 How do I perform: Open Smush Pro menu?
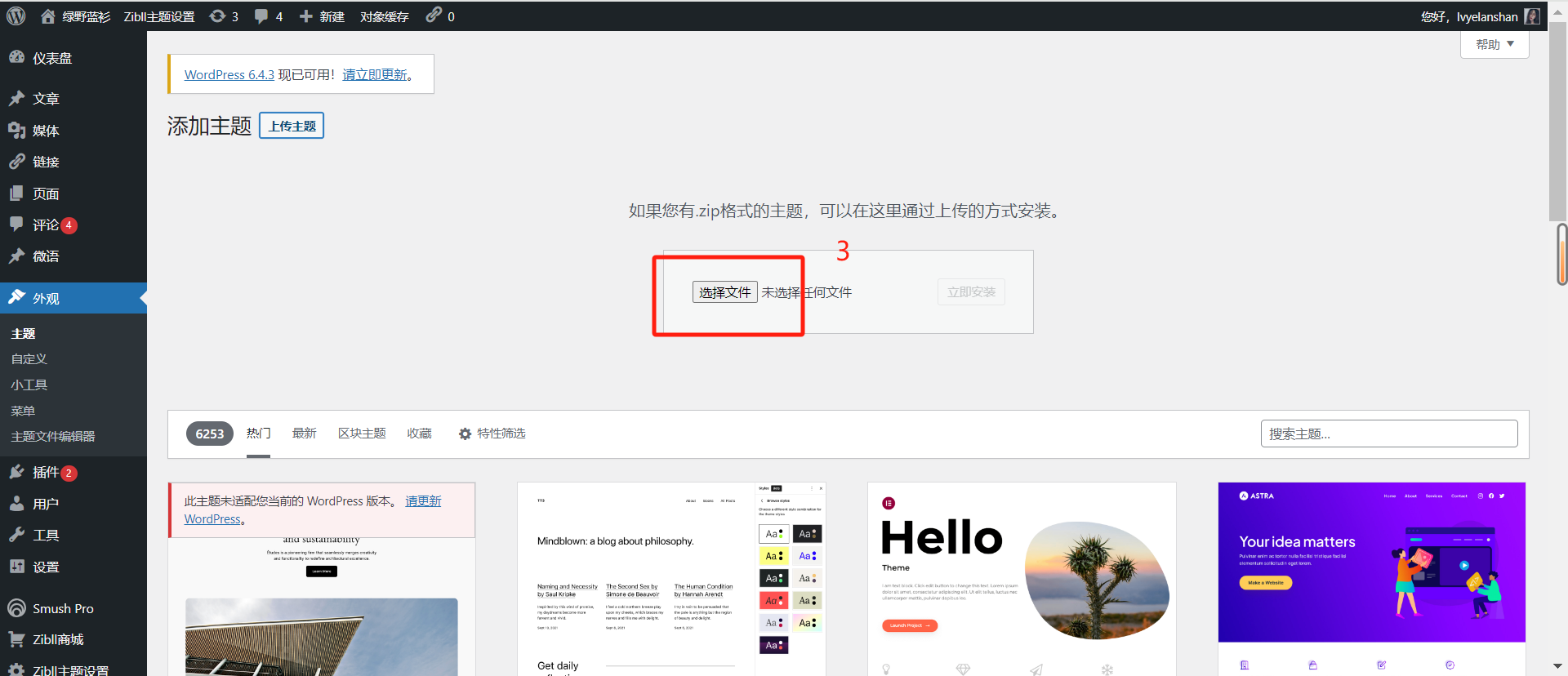pos(63,608)
